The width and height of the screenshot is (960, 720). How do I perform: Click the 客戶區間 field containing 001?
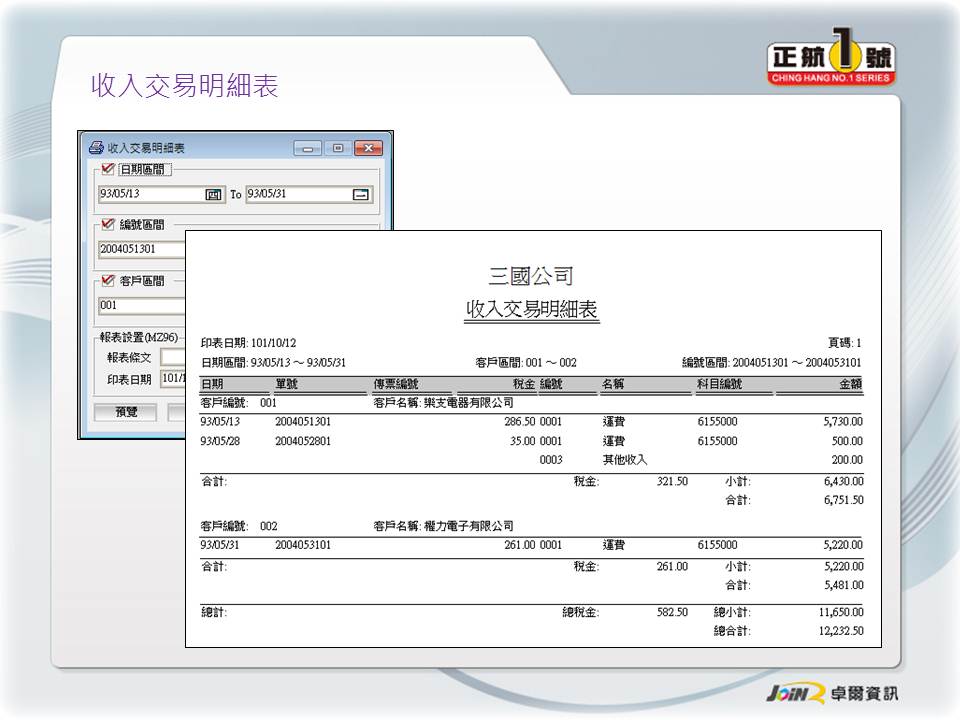(140, 305)
